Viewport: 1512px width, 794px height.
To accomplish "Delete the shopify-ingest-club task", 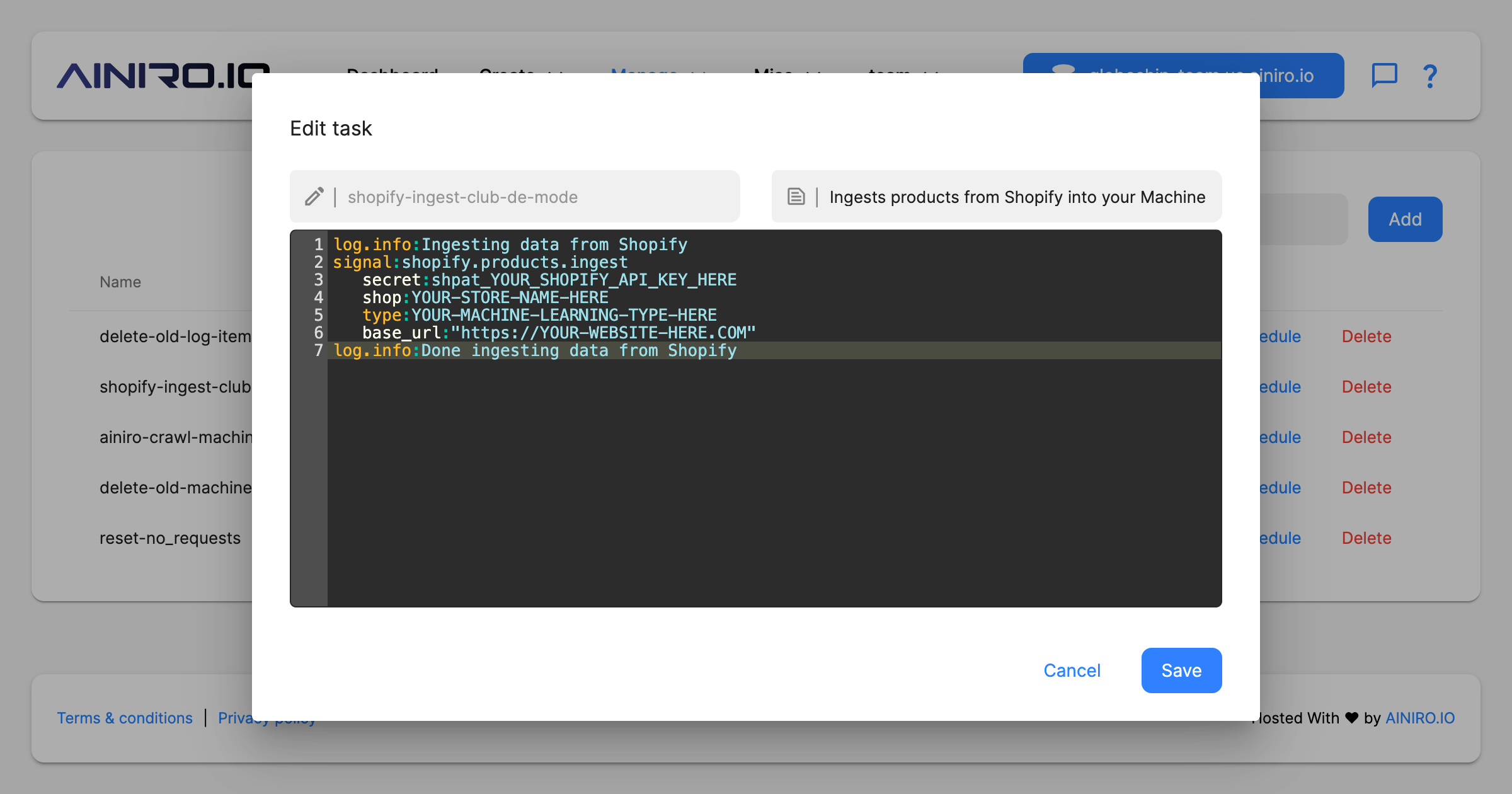I will [x=1366, y=387].
